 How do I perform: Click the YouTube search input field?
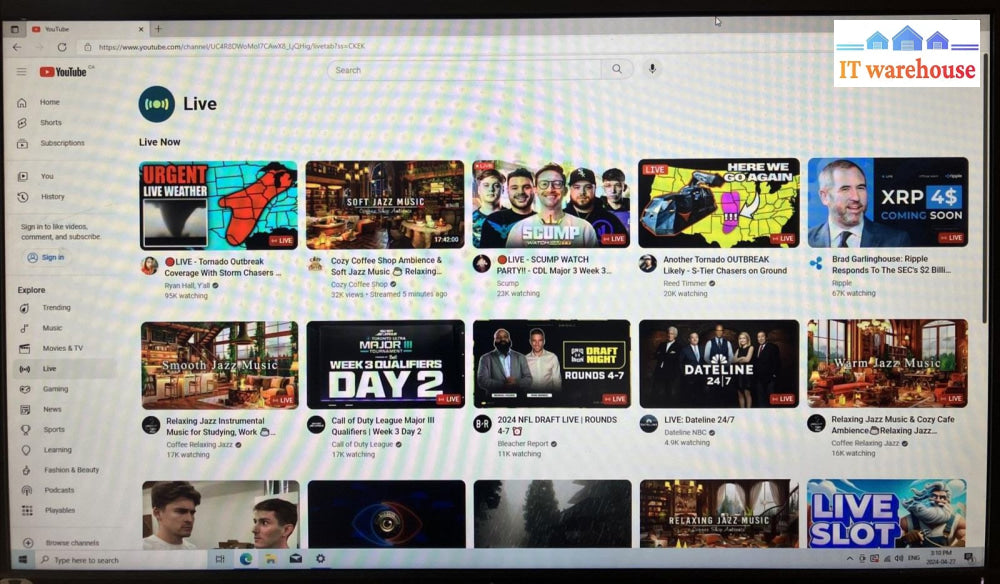click(465, 70)
